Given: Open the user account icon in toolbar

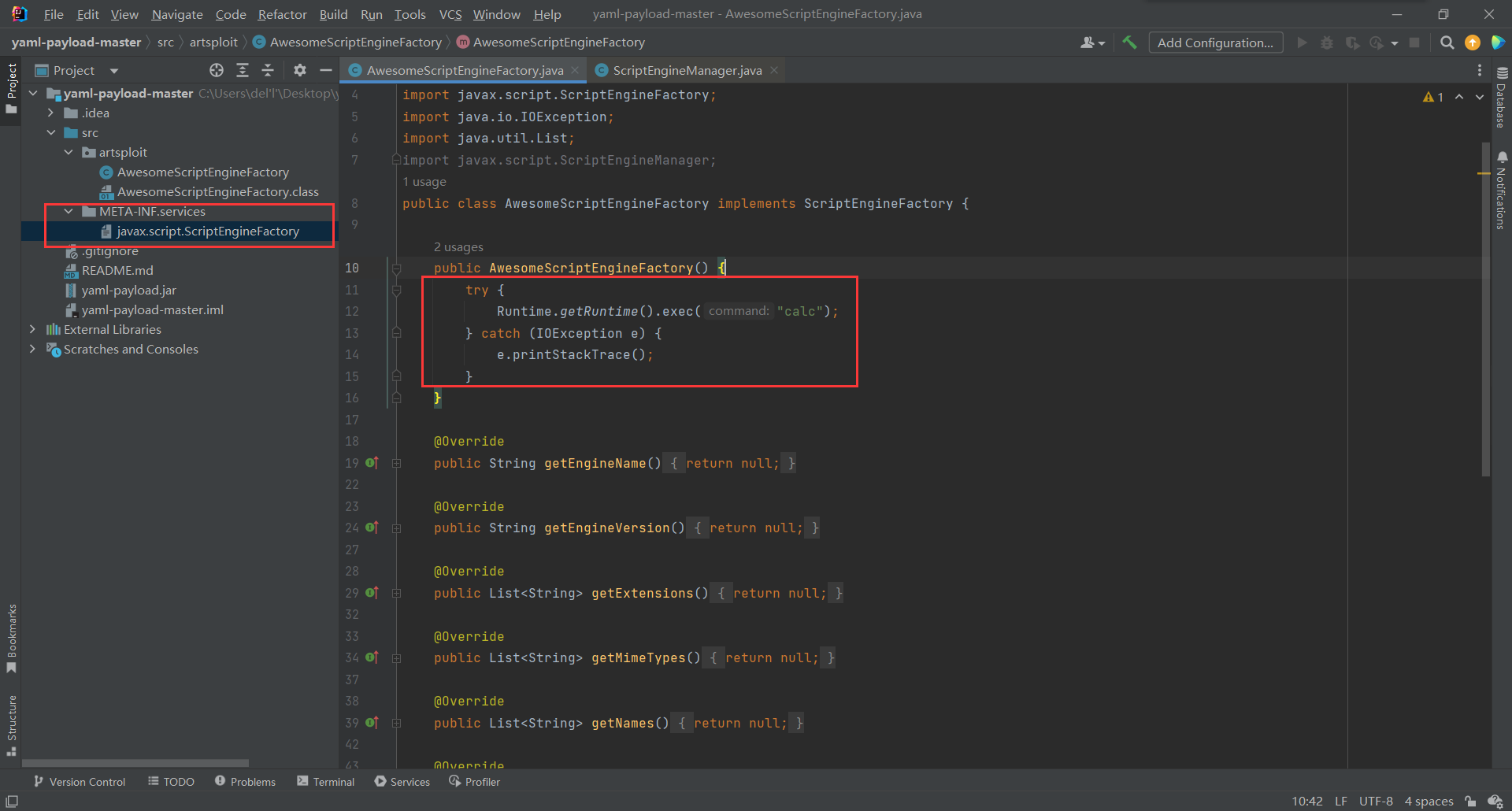Looking at the screenshot, I should click(1092, 43).
